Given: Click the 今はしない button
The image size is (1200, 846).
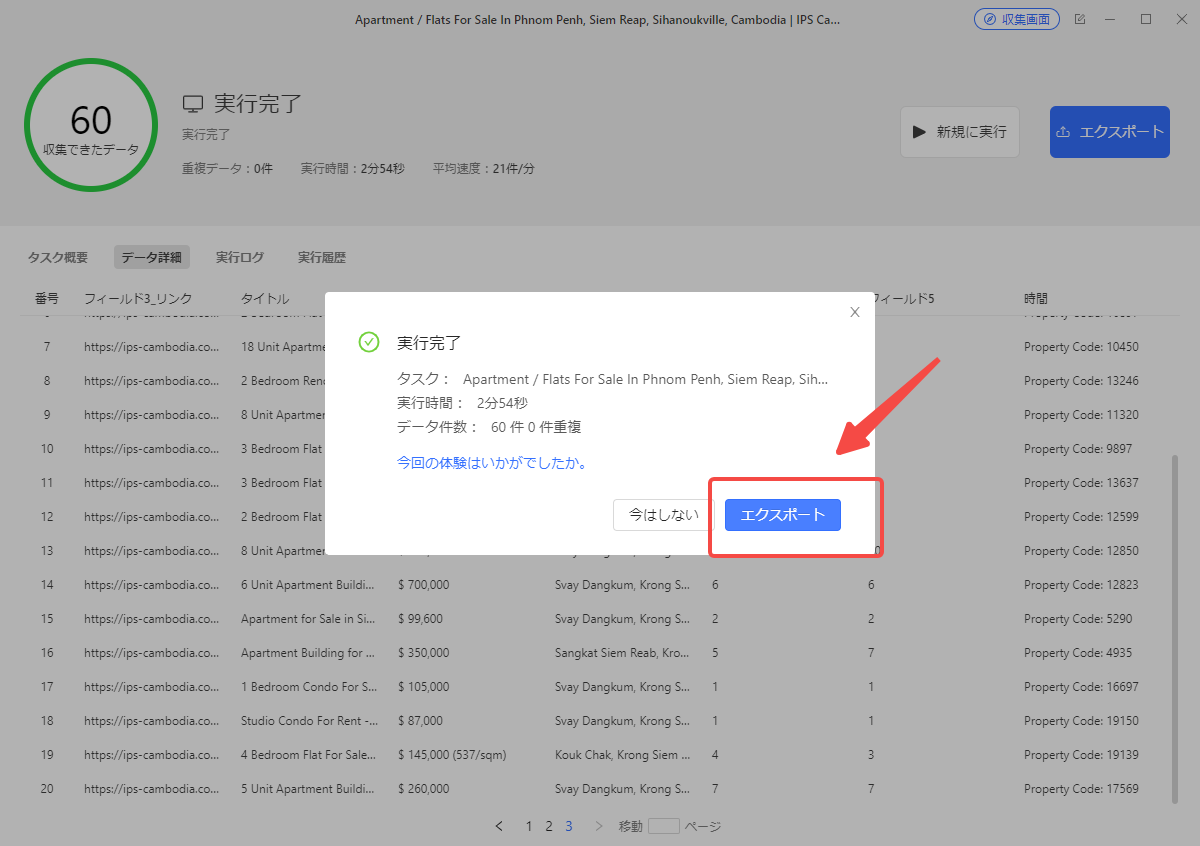Looking at the screenshot, I should [x=663, y=515].
